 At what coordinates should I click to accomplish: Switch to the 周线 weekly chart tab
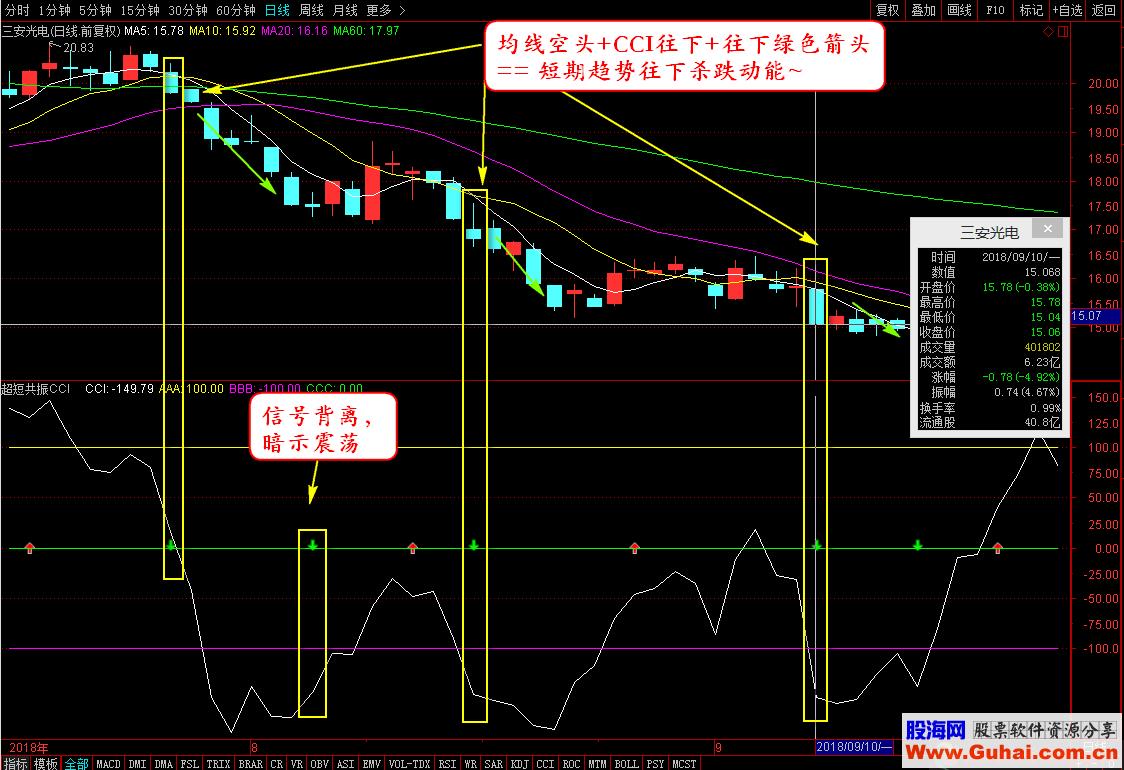[311, 10]
